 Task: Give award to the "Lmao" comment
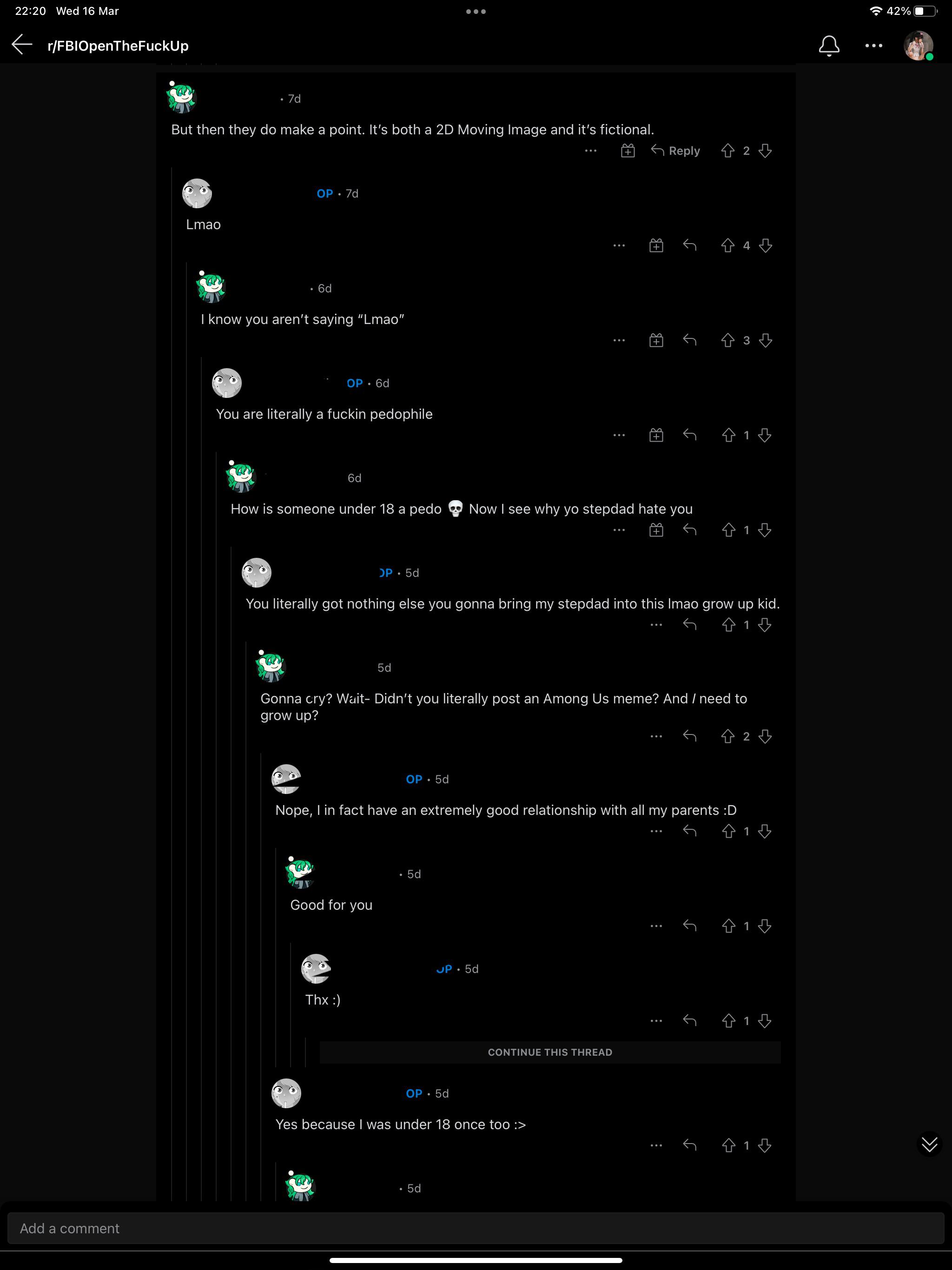656,246
